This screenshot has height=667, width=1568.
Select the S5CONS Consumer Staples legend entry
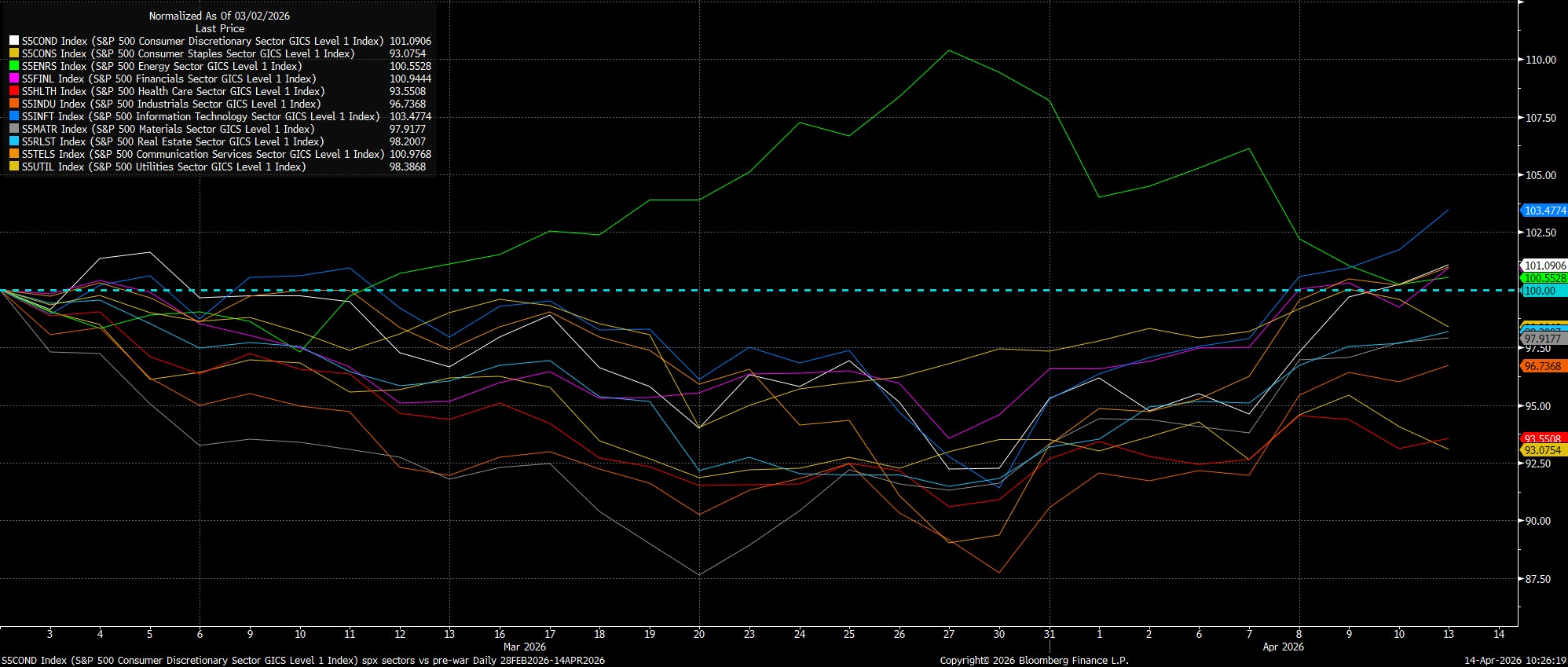click(x=188, y=53)
